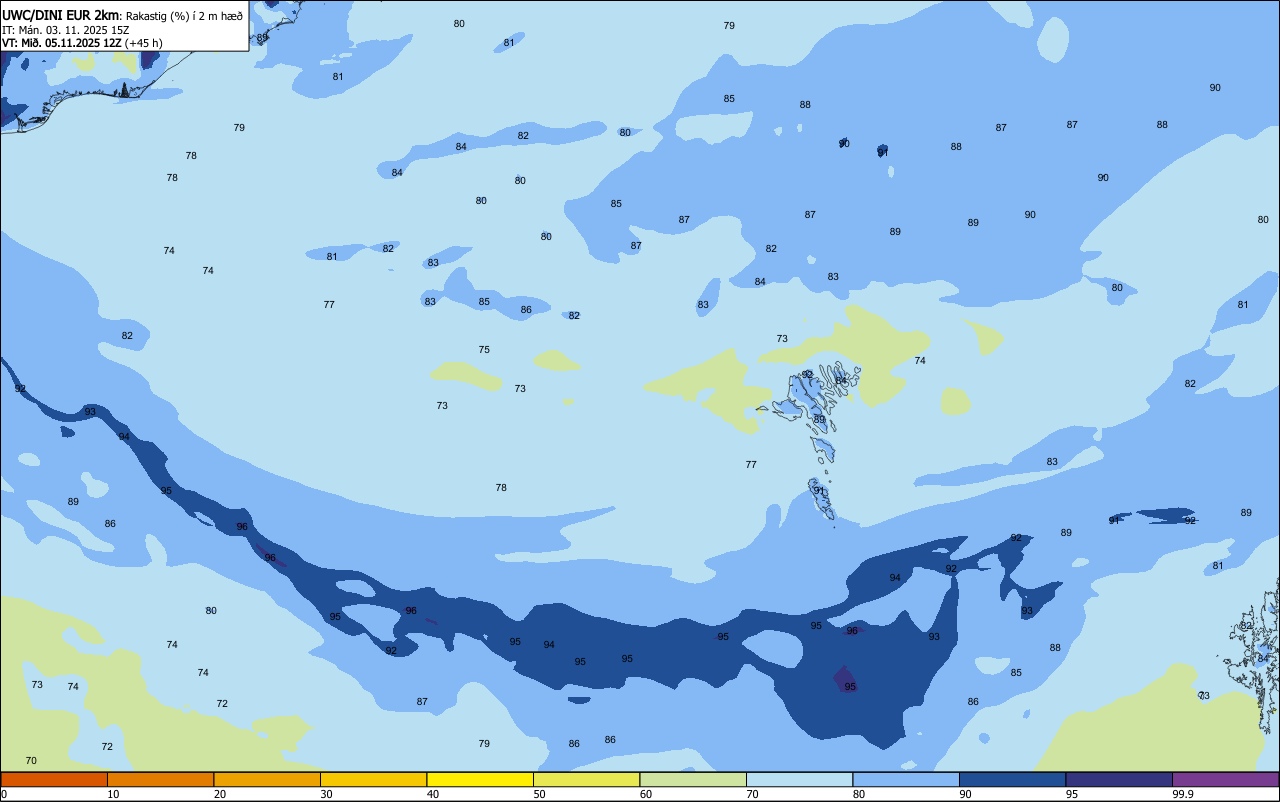Click the 30–40 golden legend swatch
This screenshot has width=1280, height=802.
tap(373, 779)
